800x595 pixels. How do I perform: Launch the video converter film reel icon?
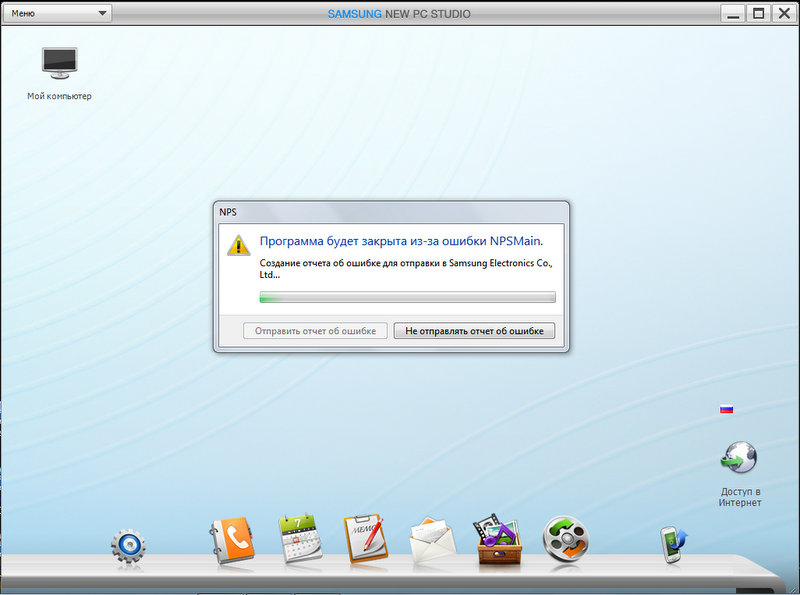pos(566,539)
